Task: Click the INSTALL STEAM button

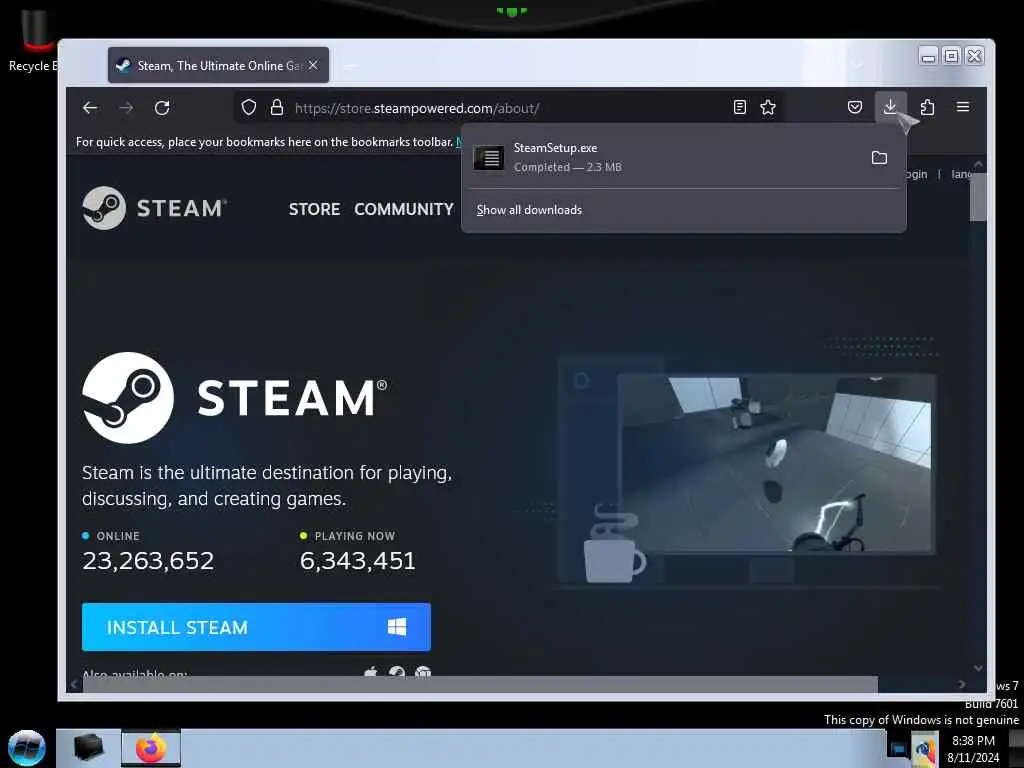Action: pos(256,627)
